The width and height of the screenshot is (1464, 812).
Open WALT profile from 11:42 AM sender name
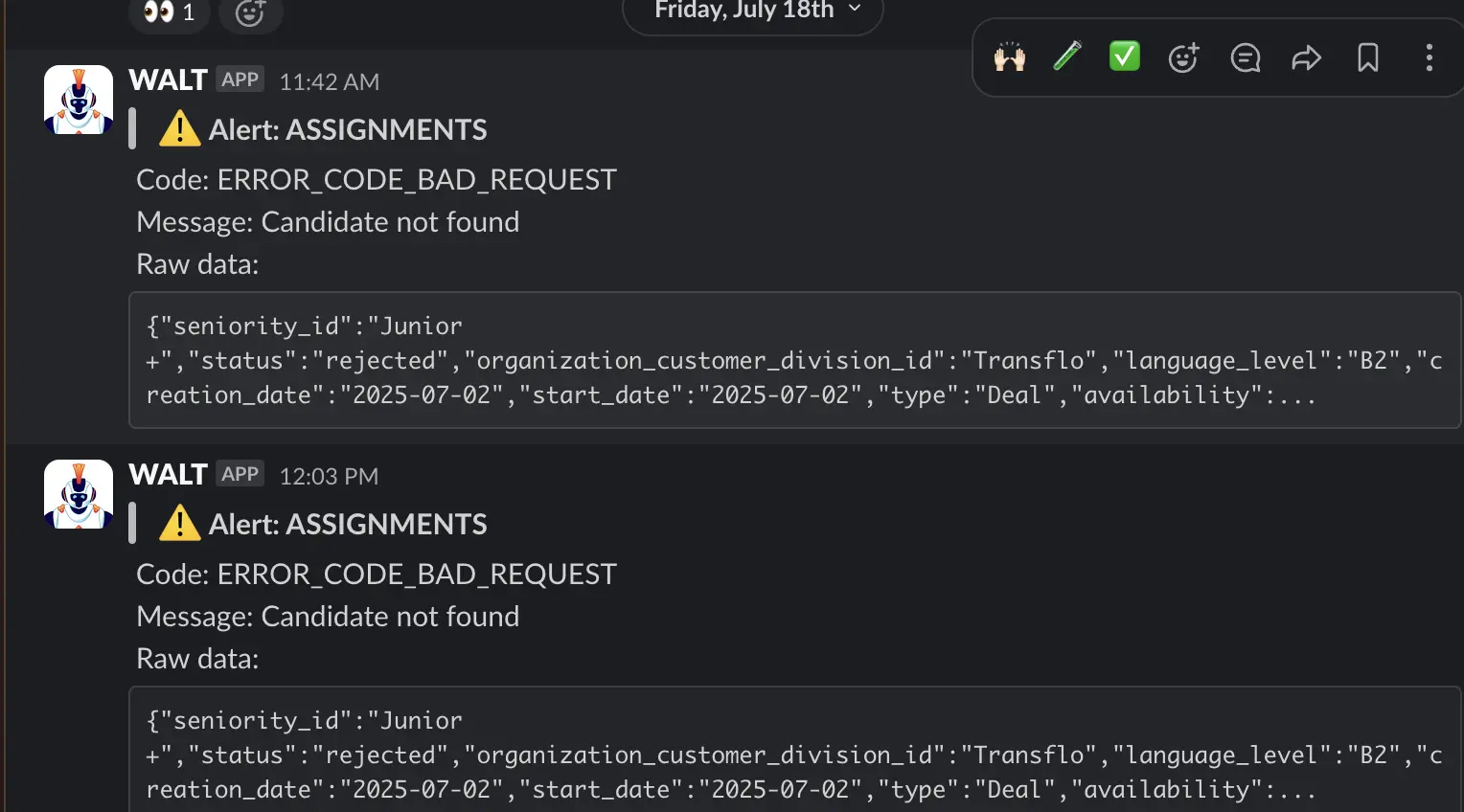pos(168,80)
